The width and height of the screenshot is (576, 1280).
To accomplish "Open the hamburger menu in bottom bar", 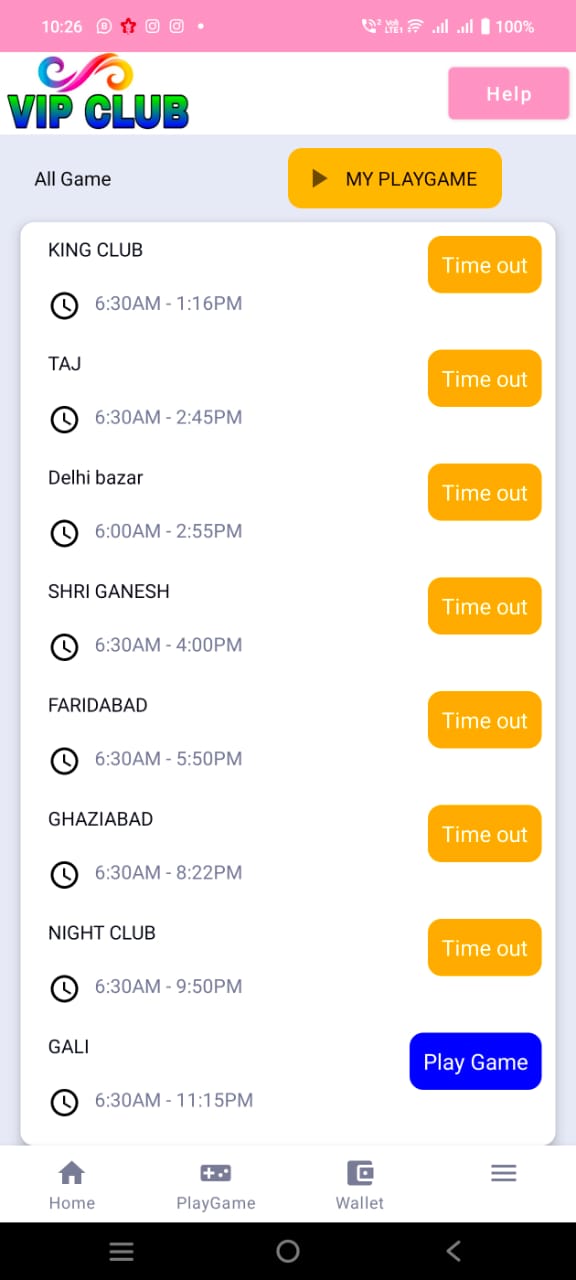I will (x=504, y=1173).
